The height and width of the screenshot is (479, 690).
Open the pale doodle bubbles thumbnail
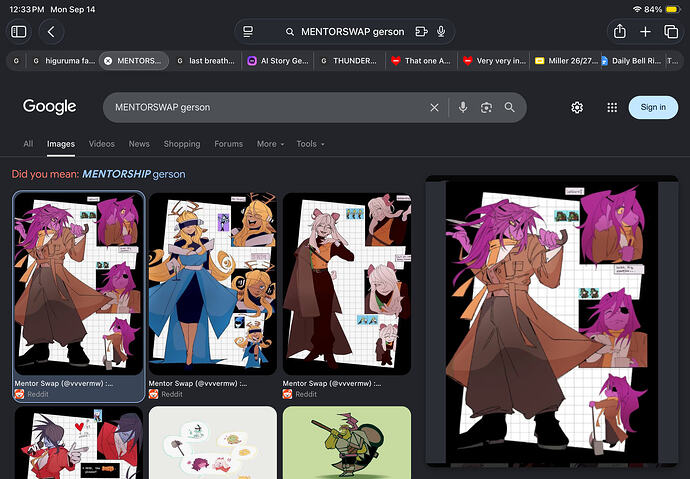pos(213,442)
